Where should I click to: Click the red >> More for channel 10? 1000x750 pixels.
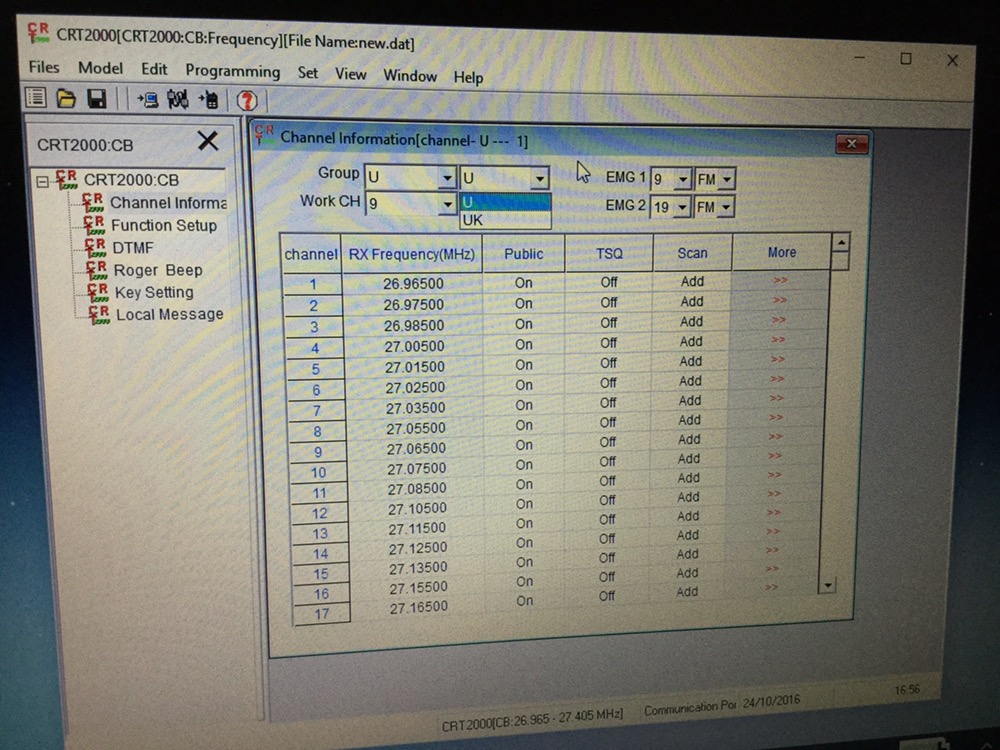774,455
